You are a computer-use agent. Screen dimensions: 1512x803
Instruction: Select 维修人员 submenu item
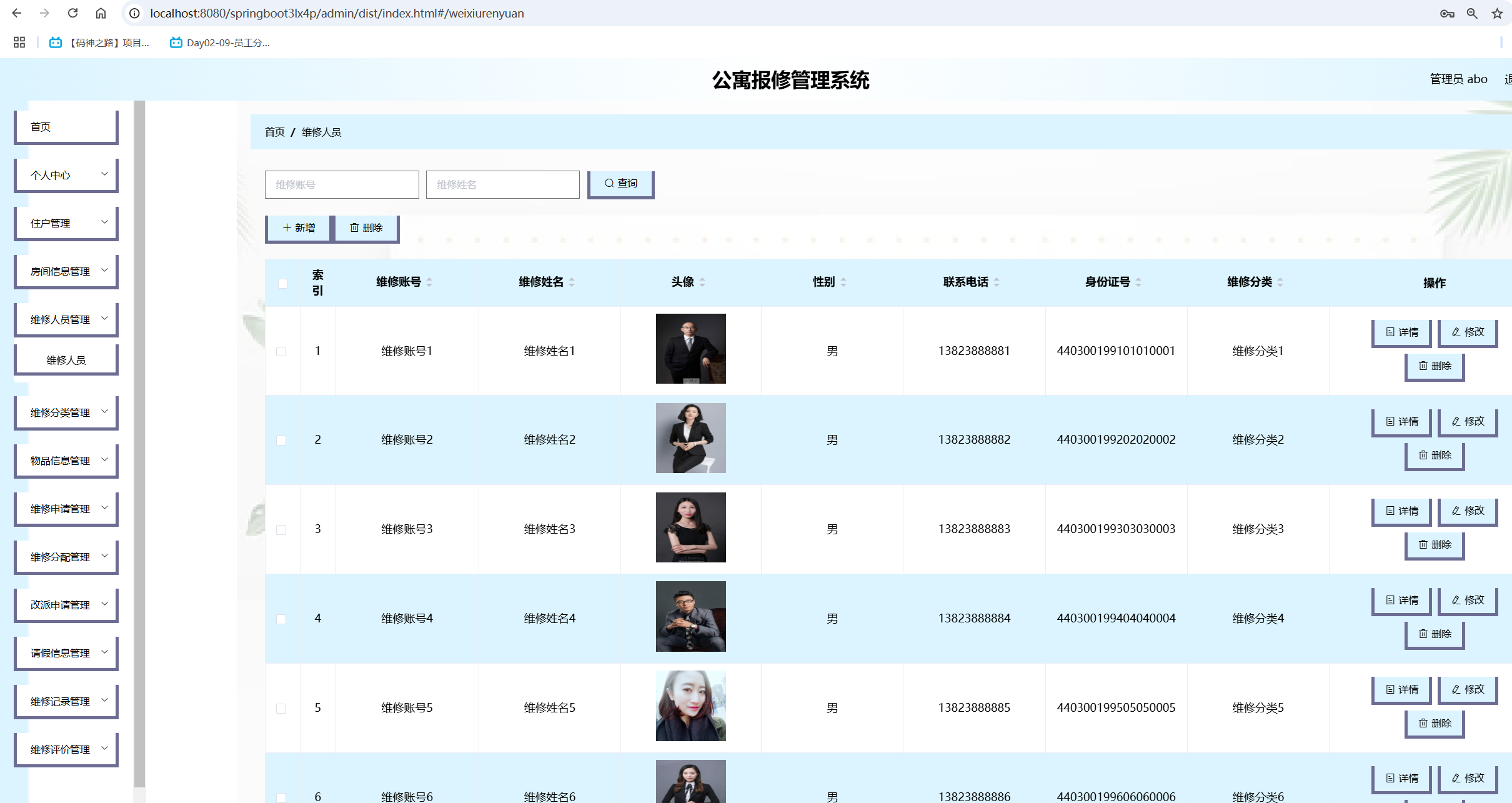66,360
